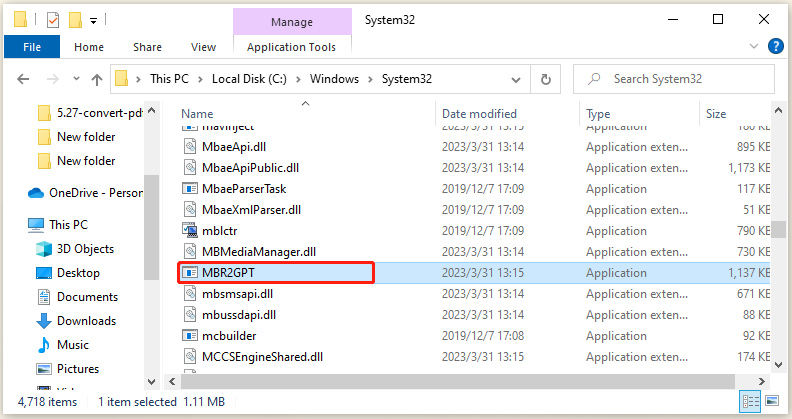Select the mbussdapi.dll file
The image size is (792, 419).
click(x=239, y=315)
